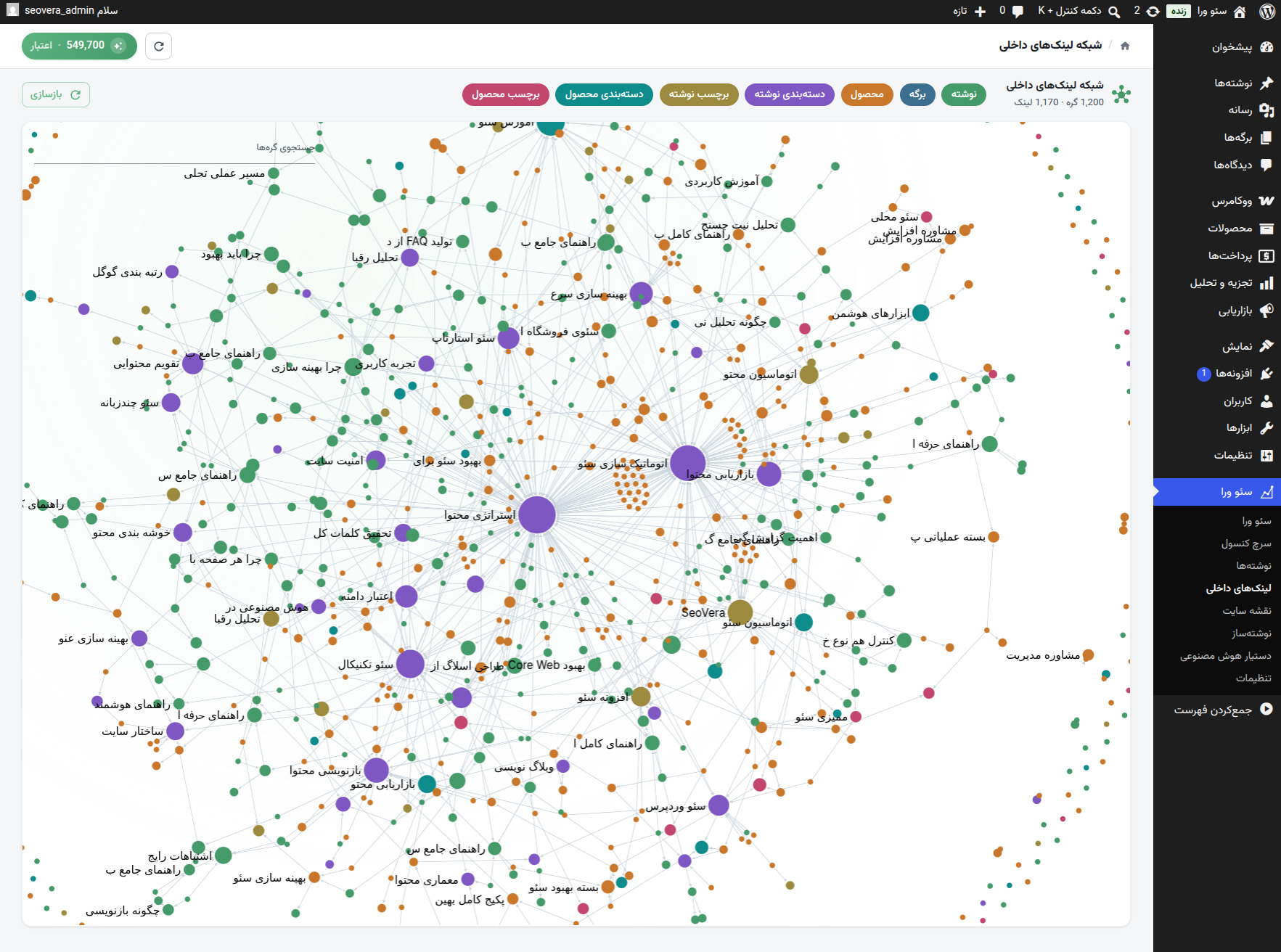Image resolution: width=1281 pixels, height=952 pixels.
Task: Toggle the دسته‌بندی نوشته filter chip
Action: pyautogui.click(x=789, y=94)
